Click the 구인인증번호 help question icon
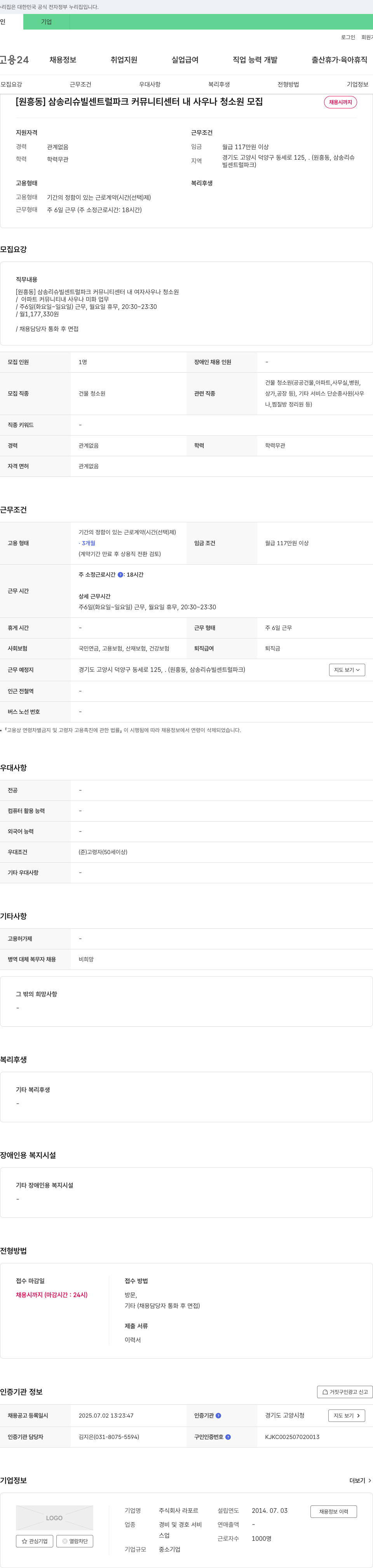Image resolution: width=373 pixels, height=1568 pixels. point(228,1437)
